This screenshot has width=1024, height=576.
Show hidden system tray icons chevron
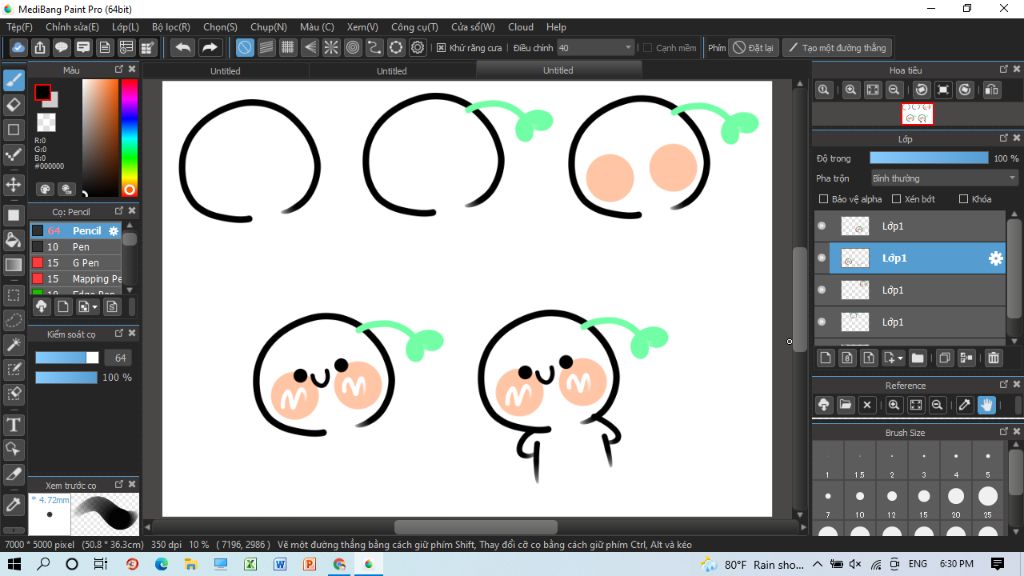coord(818,564)
